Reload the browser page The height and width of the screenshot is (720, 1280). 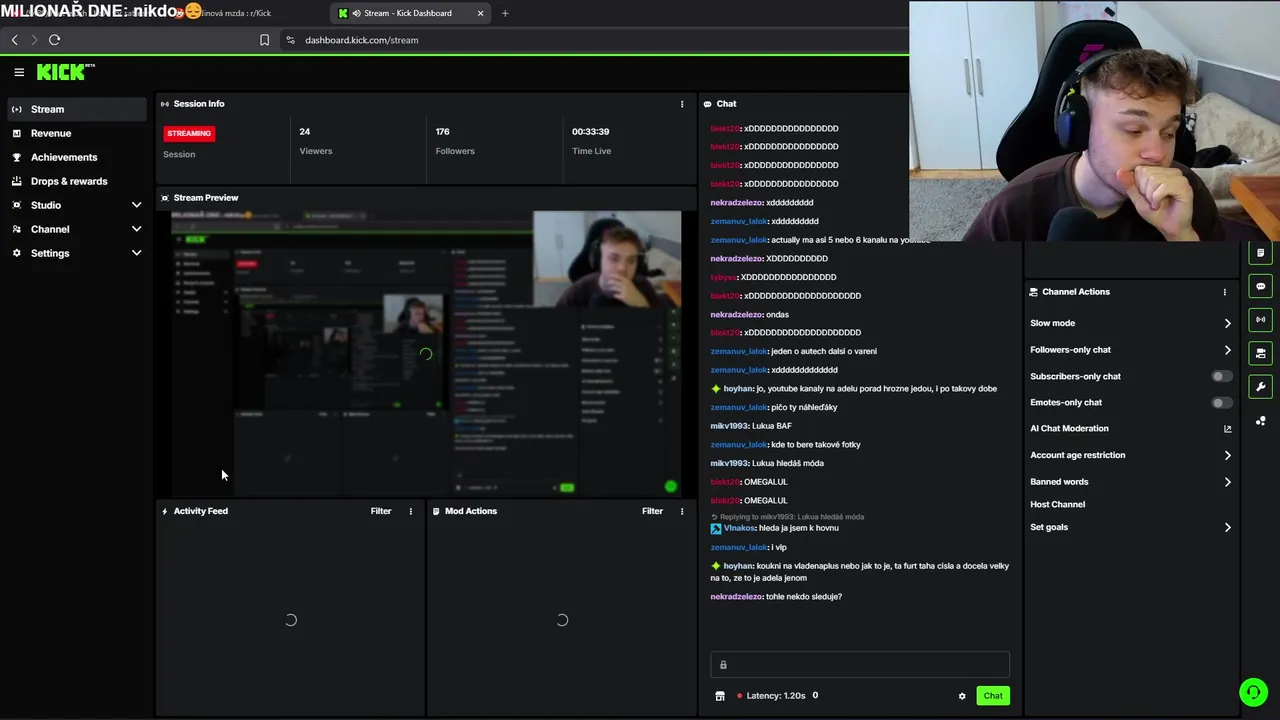(x=54, y=40)
